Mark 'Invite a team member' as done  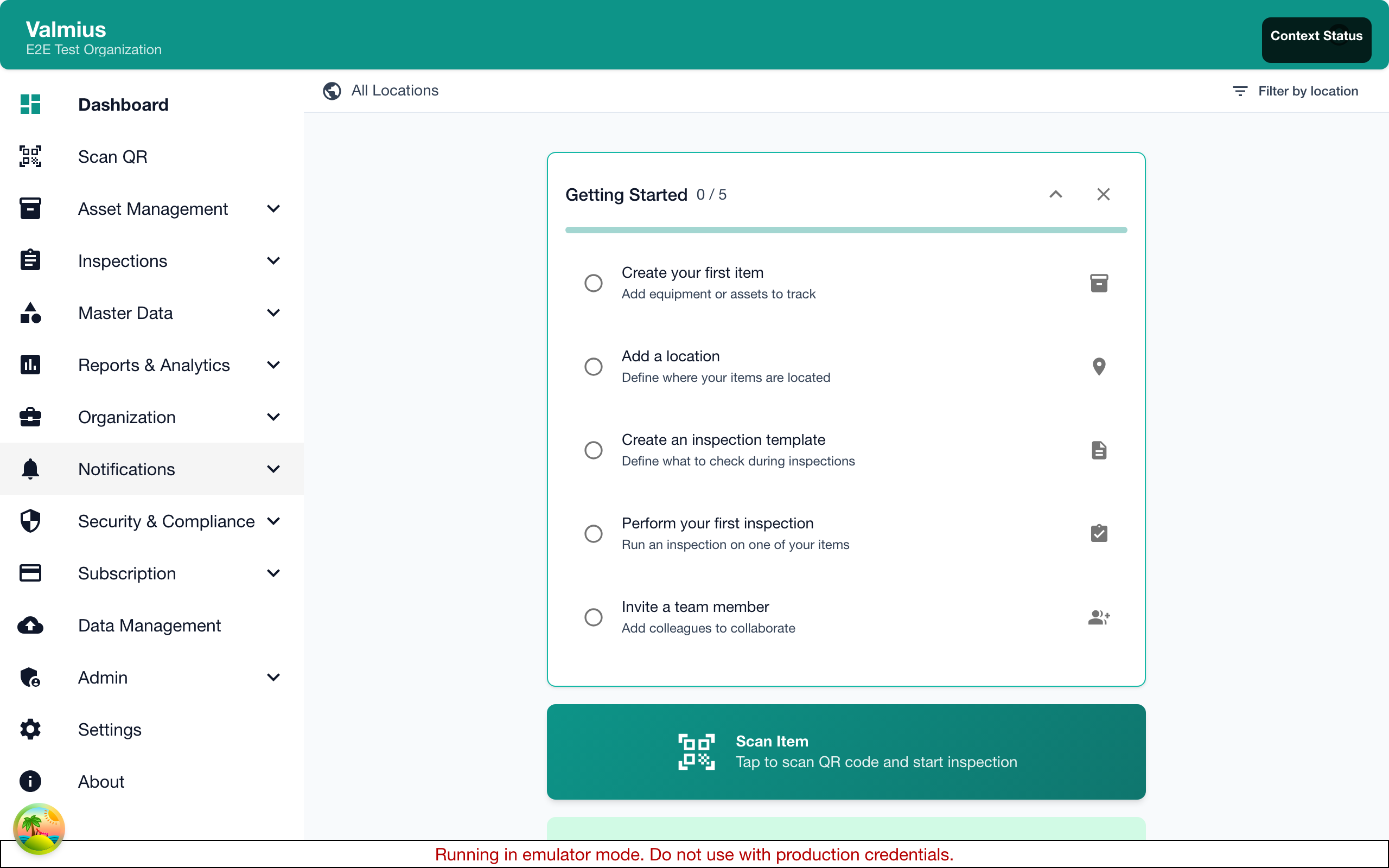pos(594,617)
